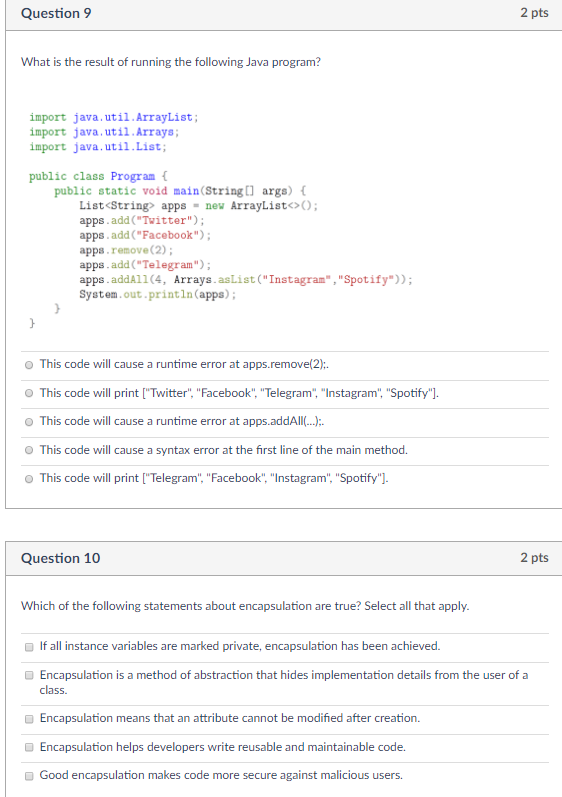Tick 'Encapsulation is a method of abstraction' option
This screenshot has height=797, width=562.
pyautogui.click(x=29, y=676)
